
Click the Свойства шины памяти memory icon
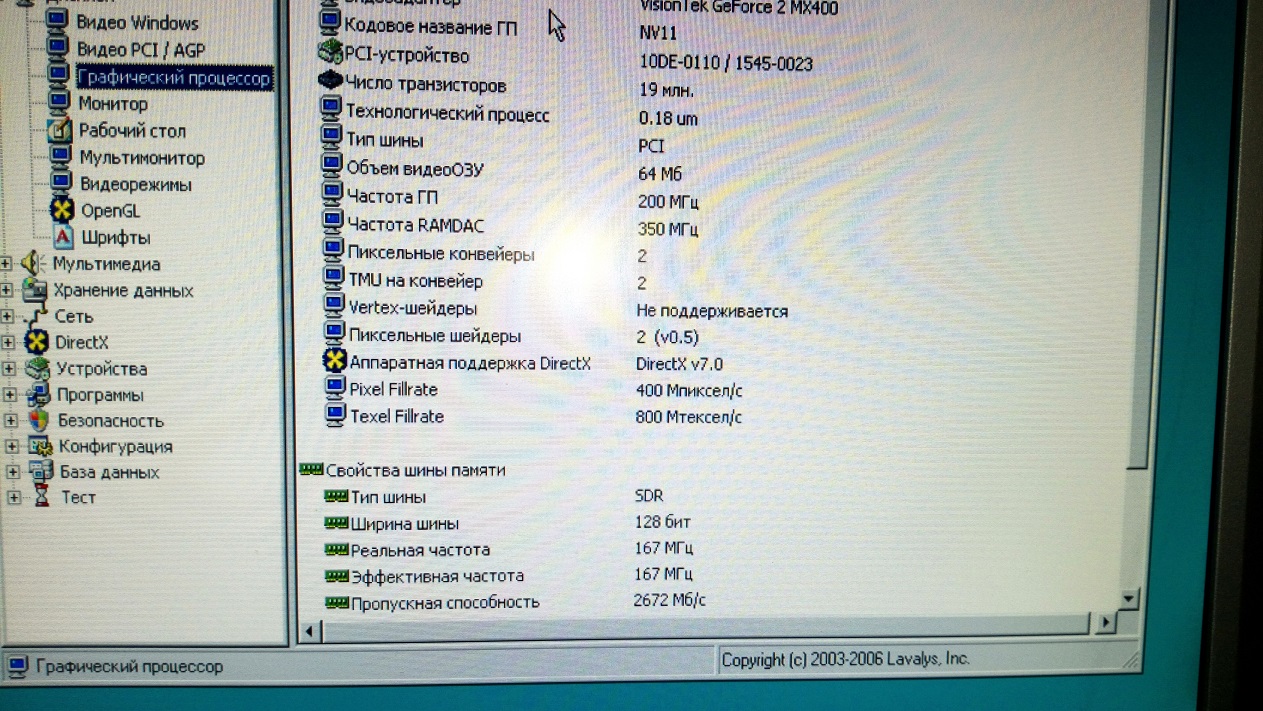pos(312,469)
